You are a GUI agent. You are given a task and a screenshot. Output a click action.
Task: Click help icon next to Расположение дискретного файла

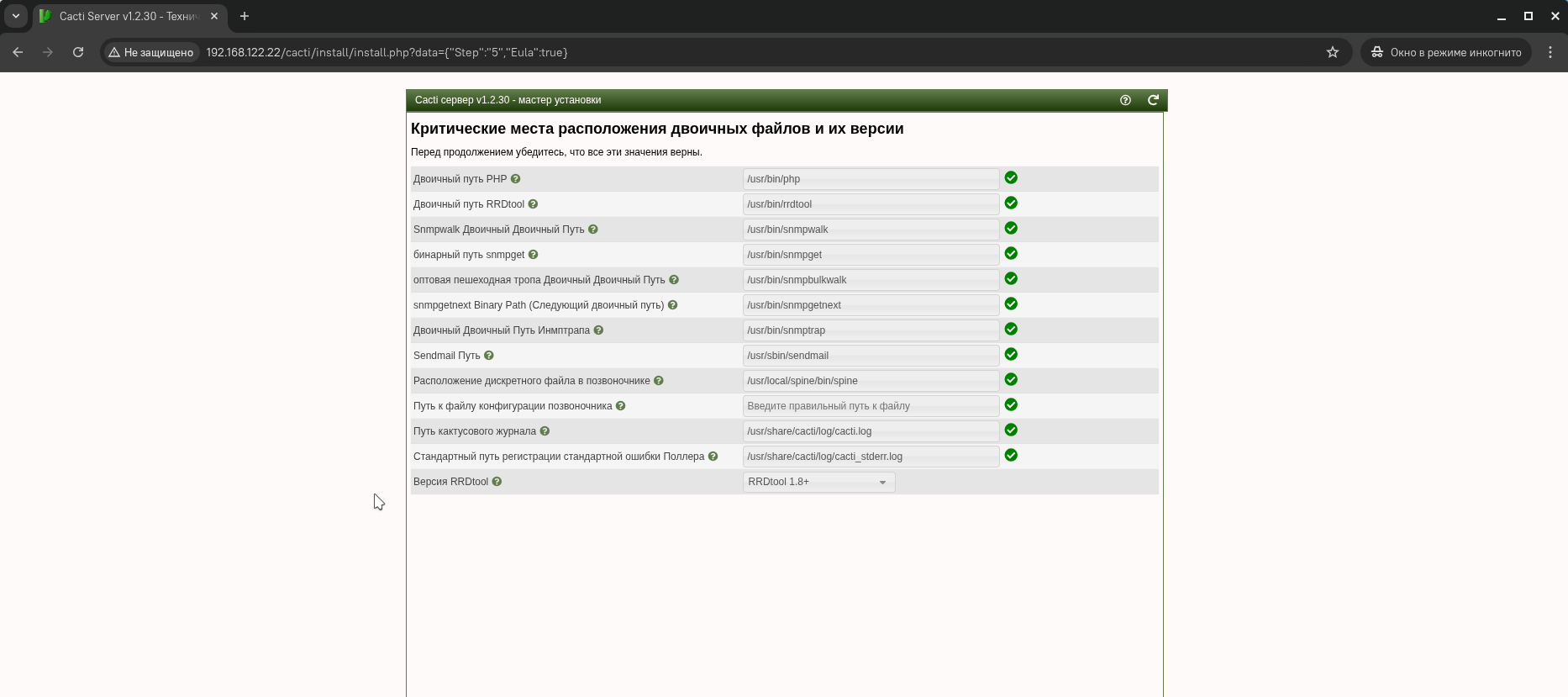coord(659,381)
